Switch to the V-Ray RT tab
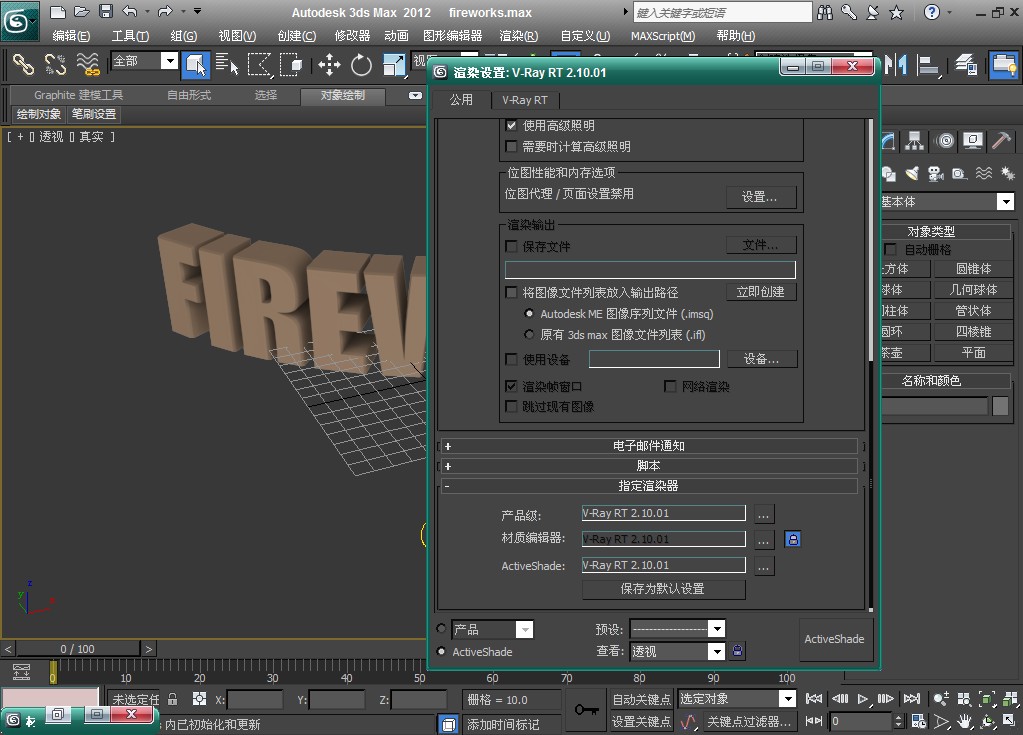Screen dimensions: 1023x735 click(x=525, y=100)
